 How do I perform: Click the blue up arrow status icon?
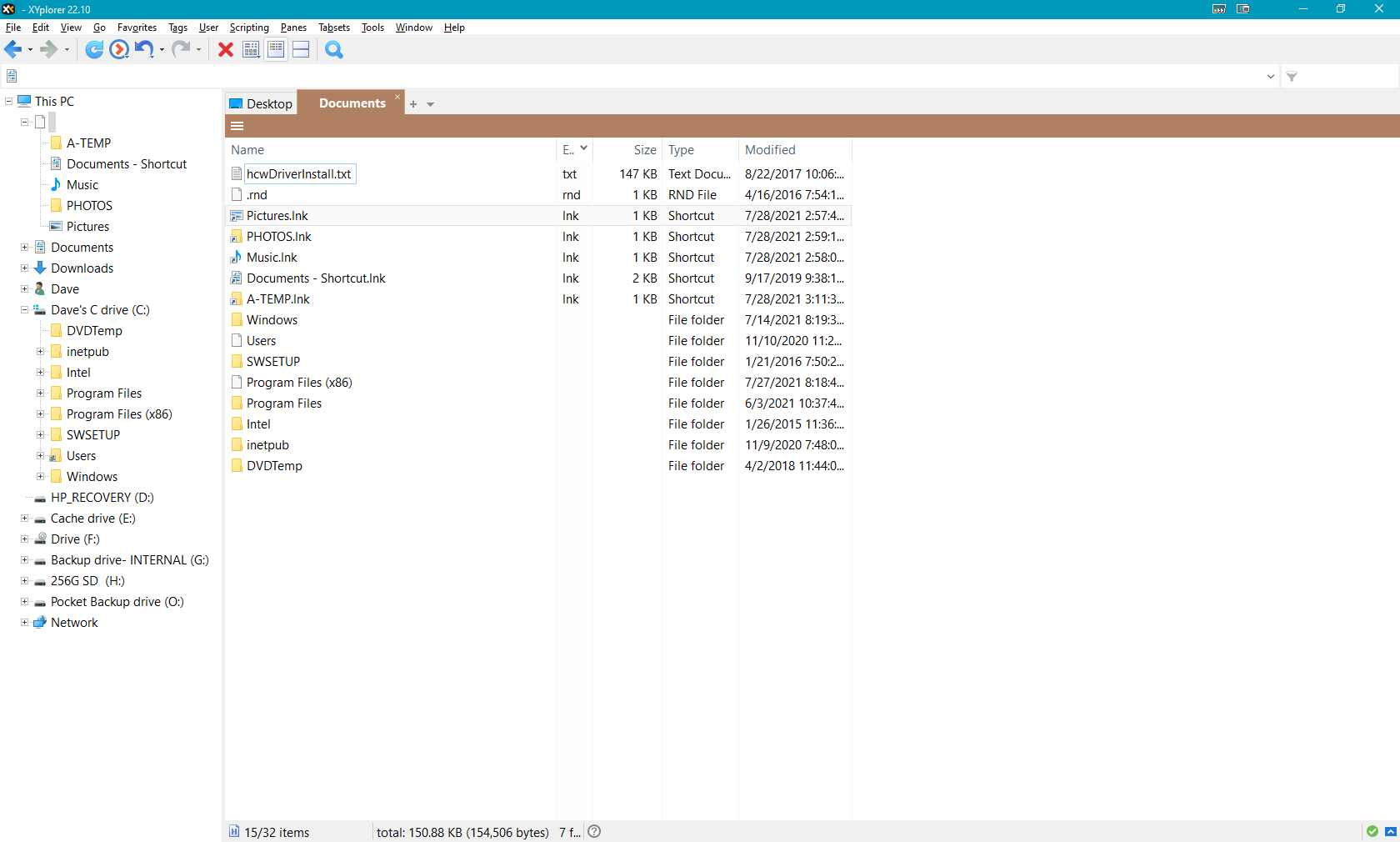1391,831
